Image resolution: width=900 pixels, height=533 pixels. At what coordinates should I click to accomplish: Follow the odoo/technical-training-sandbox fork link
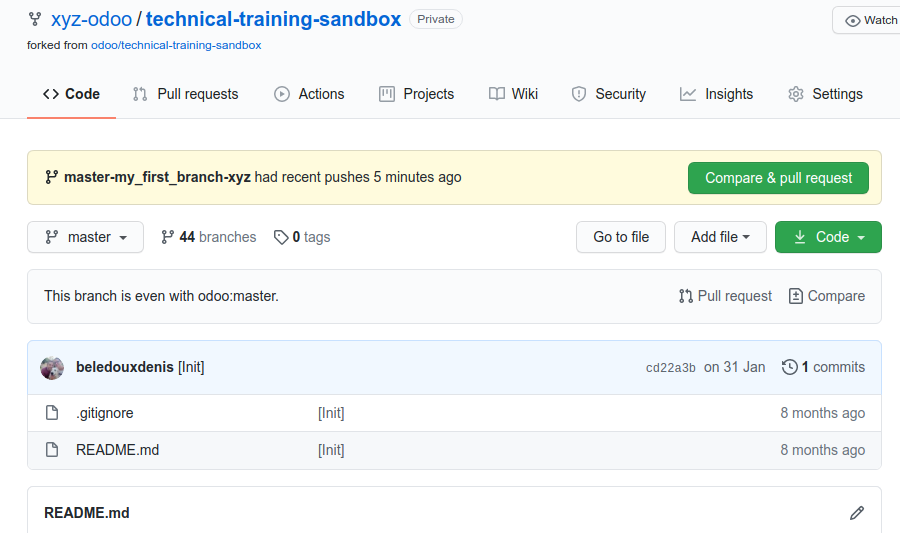click(176, 45)
